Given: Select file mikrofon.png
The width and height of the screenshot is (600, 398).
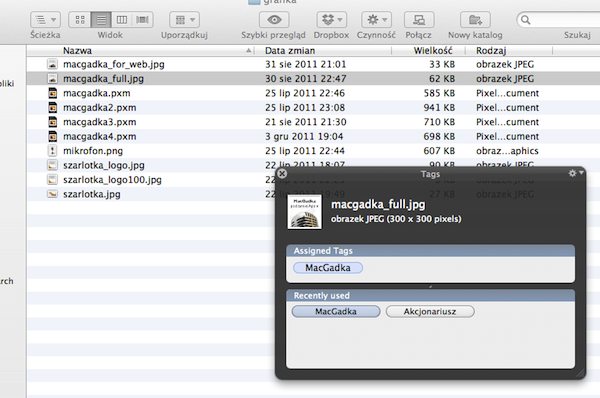Looking at the screenshot, I should pyautogui.click(x=93, y=151).
